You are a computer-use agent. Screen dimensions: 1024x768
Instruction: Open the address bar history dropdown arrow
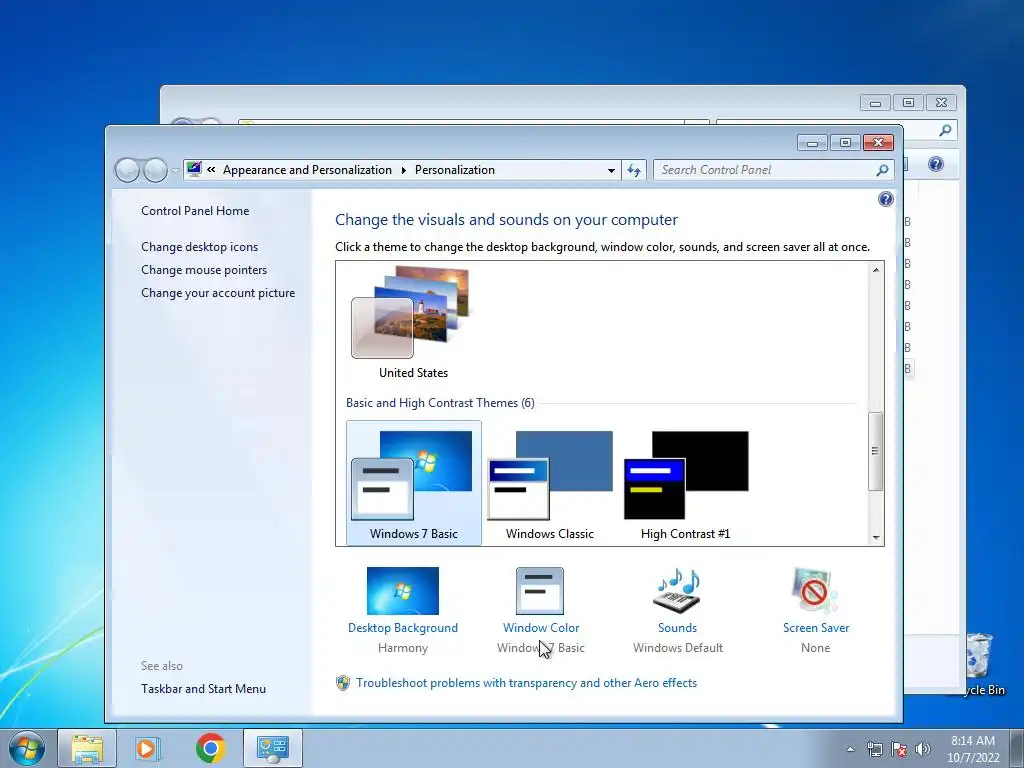coord(611,170)
